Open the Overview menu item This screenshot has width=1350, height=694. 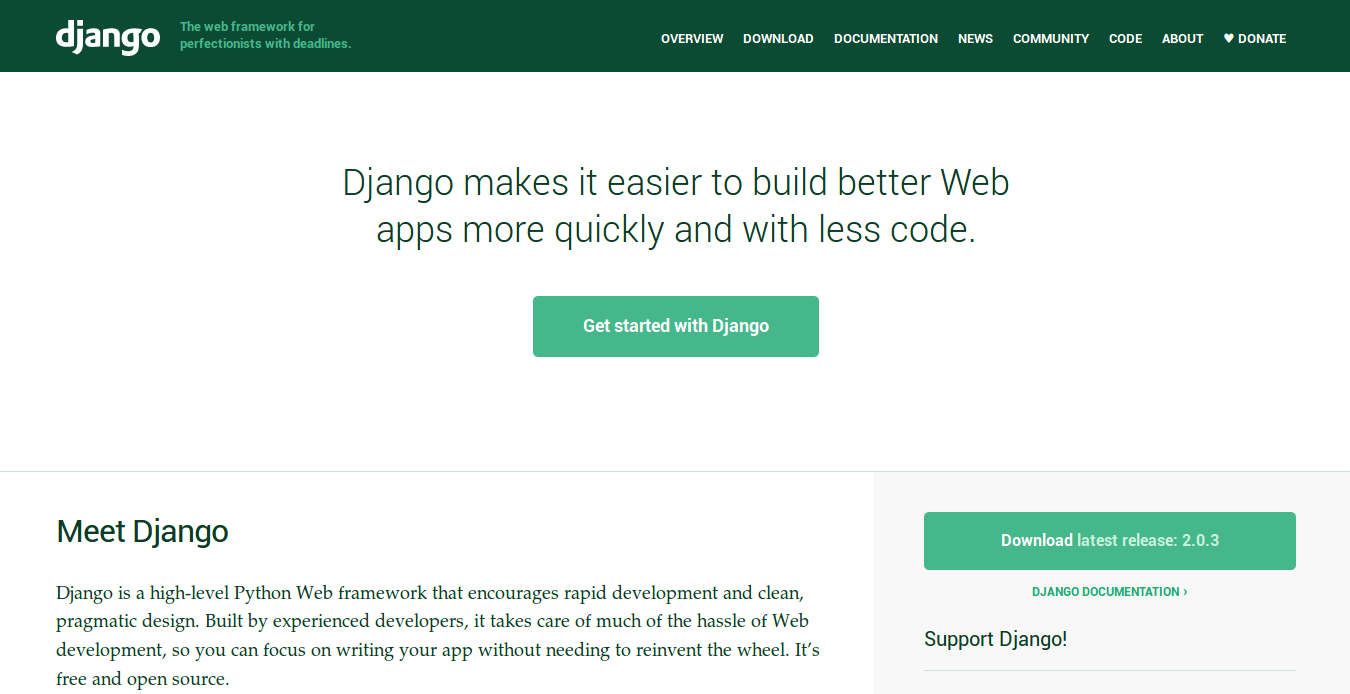(692, 39)
